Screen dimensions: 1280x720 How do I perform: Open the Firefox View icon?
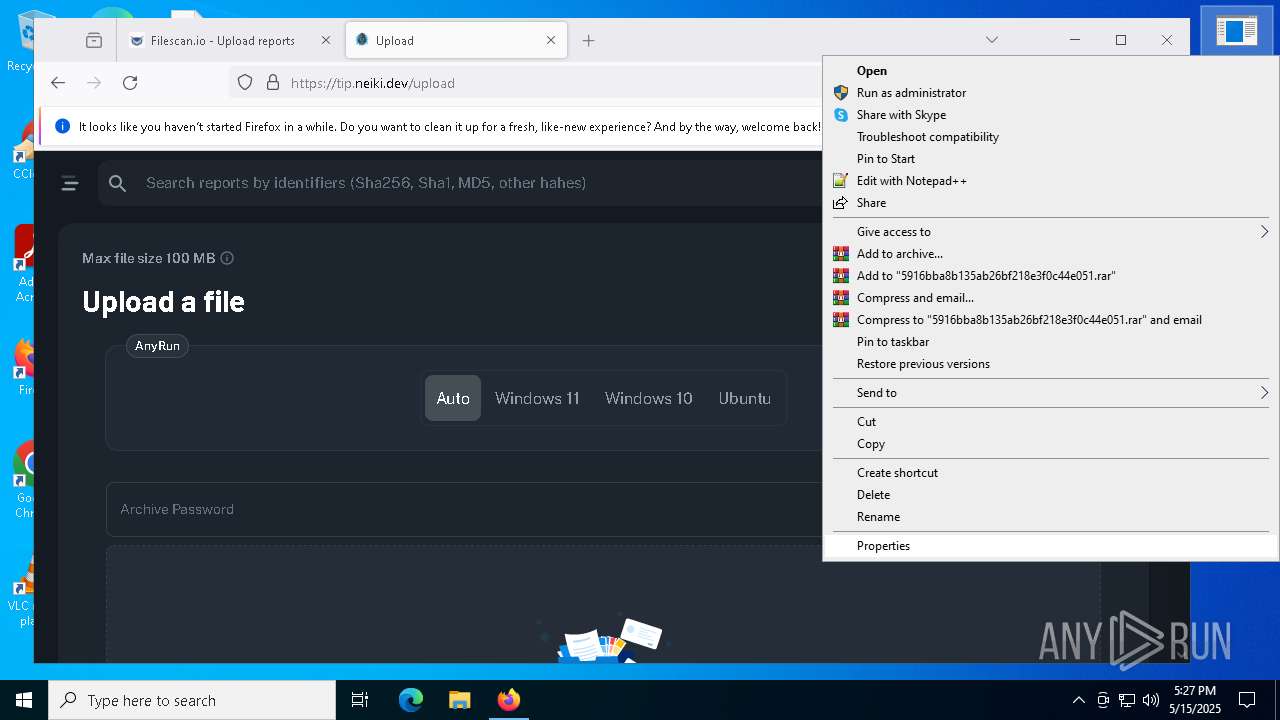coord(94,40)
